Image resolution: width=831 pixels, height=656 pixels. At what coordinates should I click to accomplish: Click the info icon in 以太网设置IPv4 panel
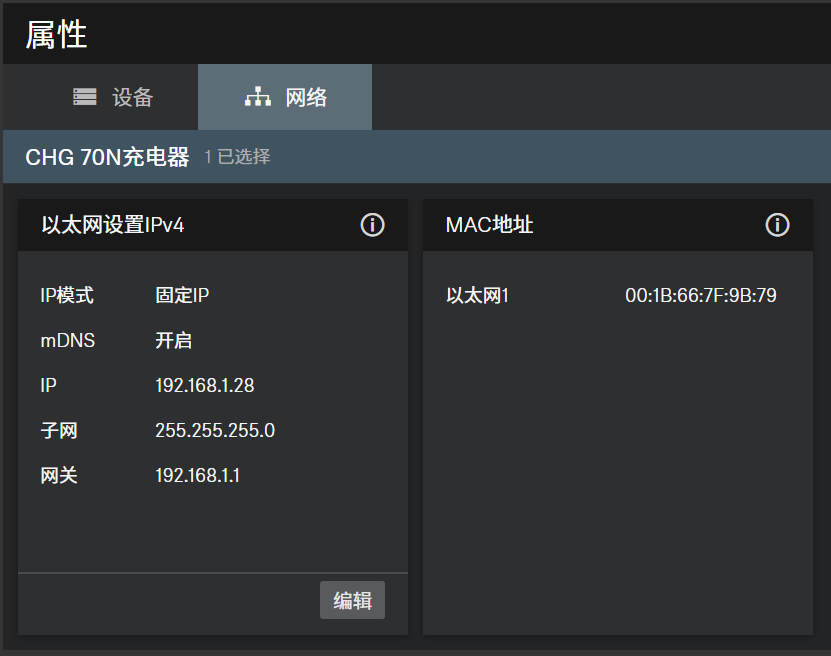click(372, 225)
